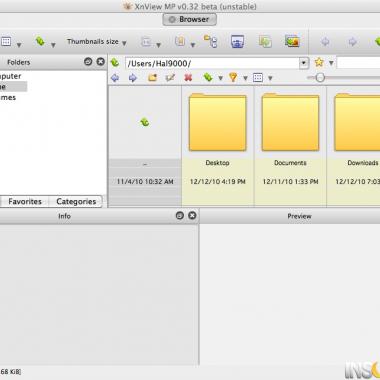Click the /Users/Hal9000/ path field

(x=213, y=63)
